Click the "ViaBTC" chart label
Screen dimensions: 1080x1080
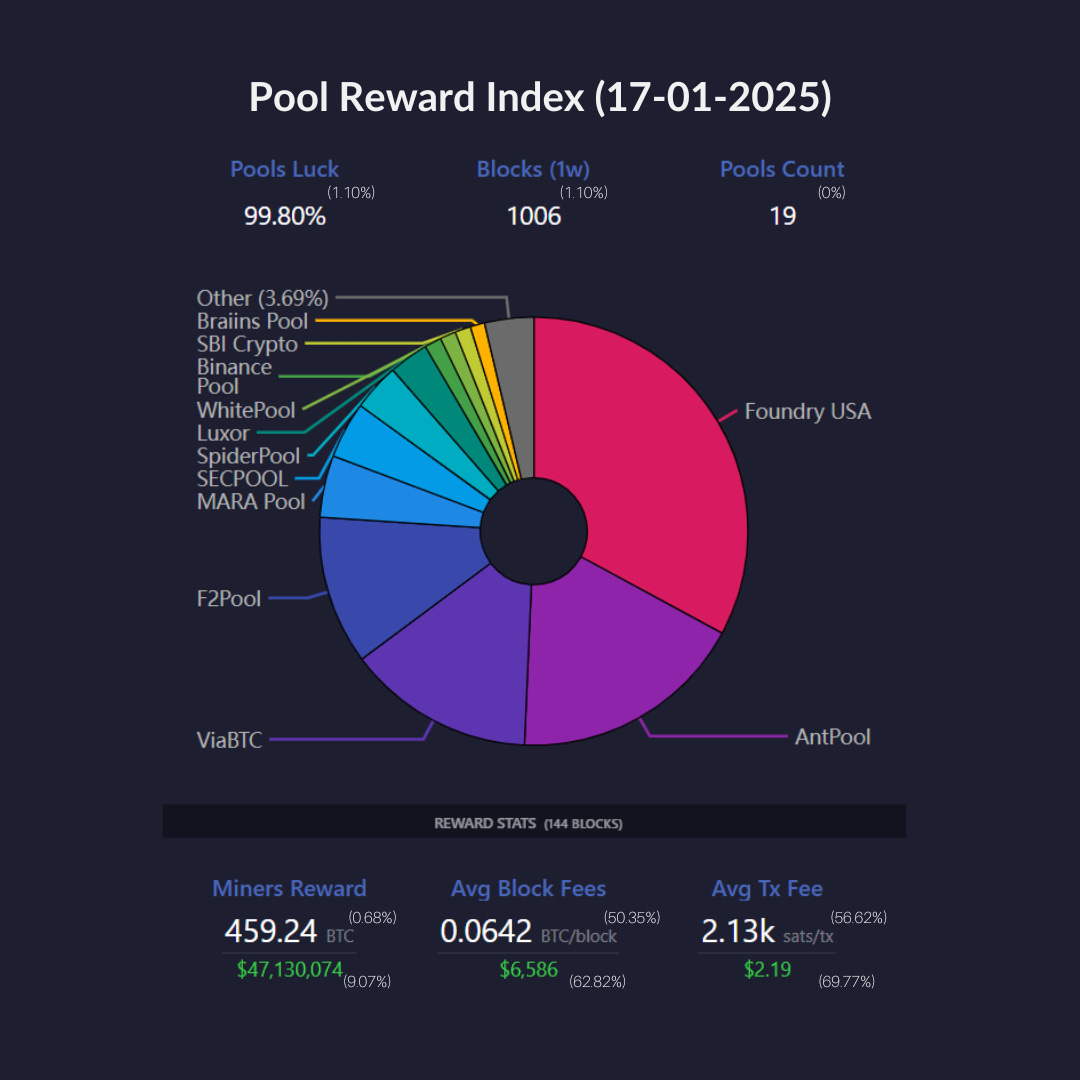pyautogui.click(x=229, y=740)
